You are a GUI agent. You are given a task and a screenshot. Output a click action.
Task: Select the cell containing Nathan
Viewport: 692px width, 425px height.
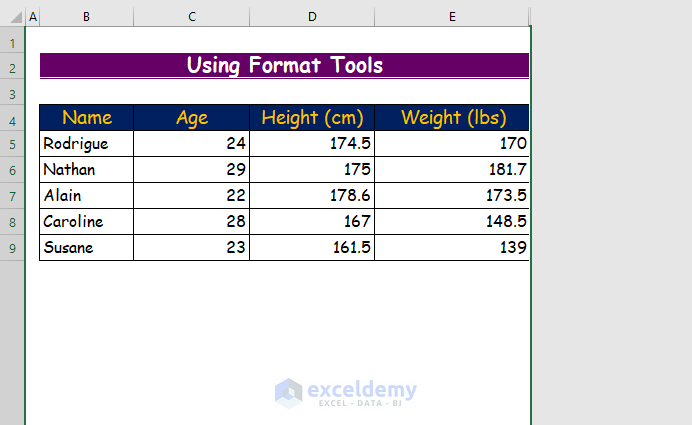86,170
